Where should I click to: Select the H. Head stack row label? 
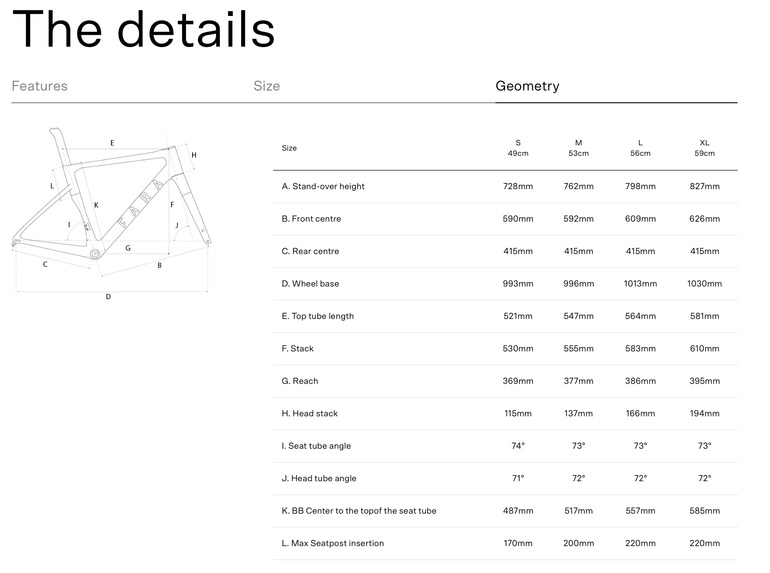click(x=310, y=413)
